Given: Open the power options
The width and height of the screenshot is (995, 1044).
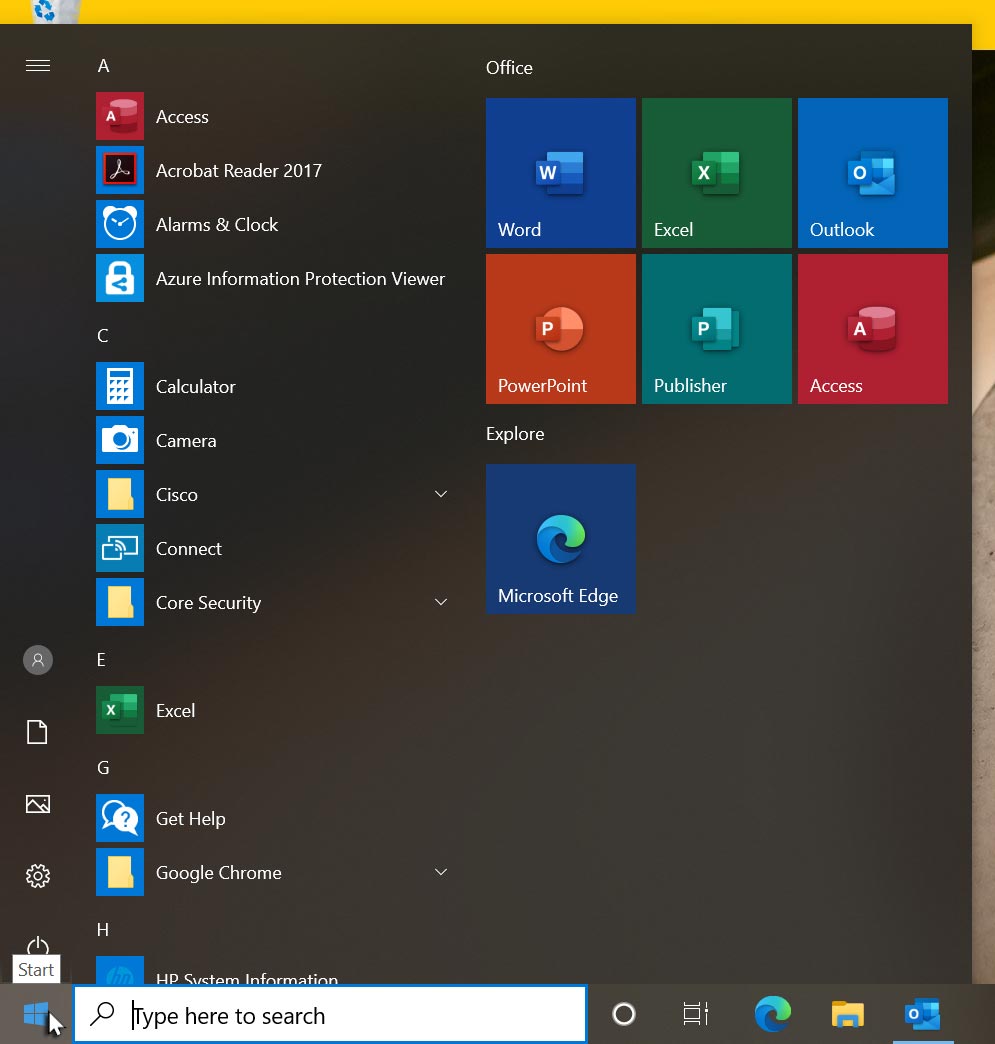Looking at the screenshot, I should click(x=37, y=948).
